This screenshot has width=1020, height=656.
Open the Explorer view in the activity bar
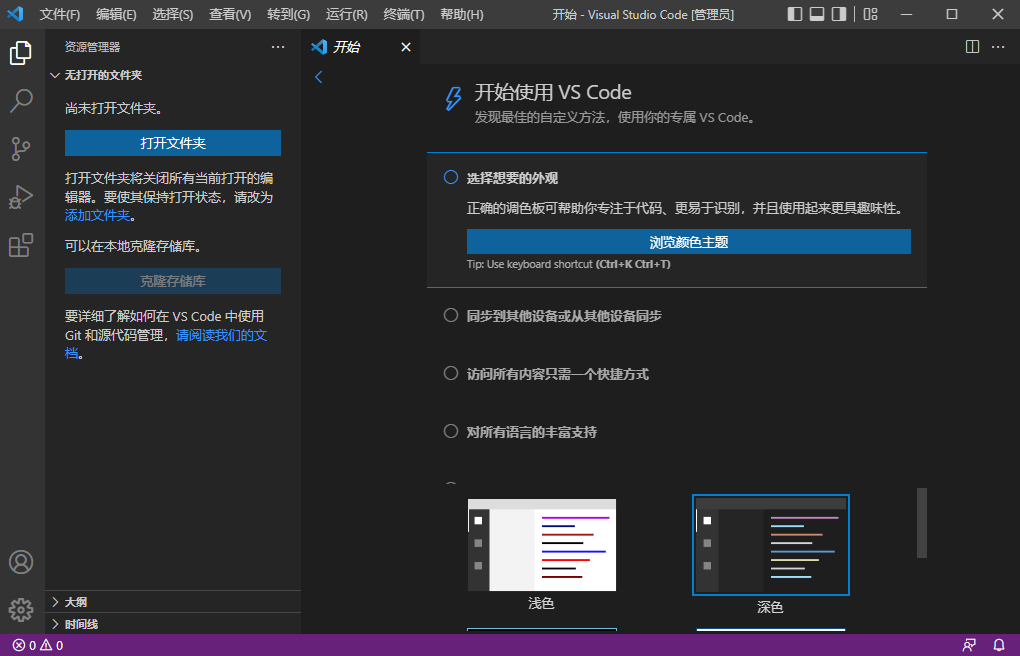[x=21, y=53]
